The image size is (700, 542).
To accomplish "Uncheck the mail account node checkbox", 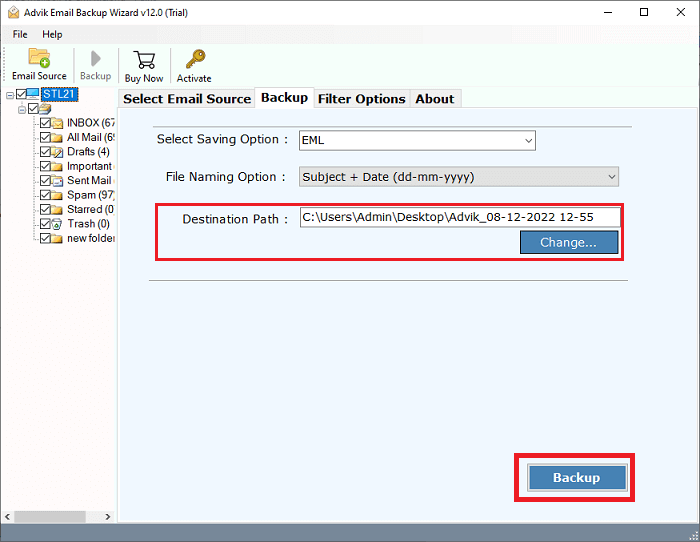I will [x=33, y=108].
